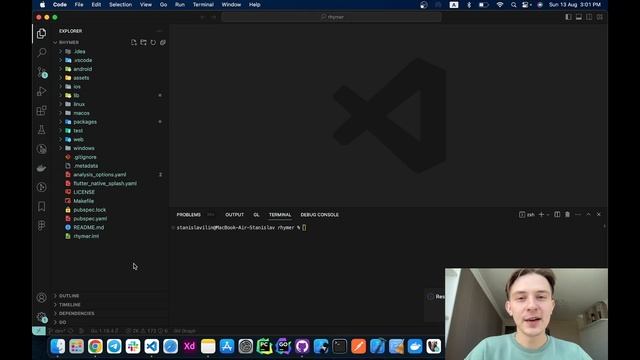Switch to the DEBUG CONSOLE tab

320,215
